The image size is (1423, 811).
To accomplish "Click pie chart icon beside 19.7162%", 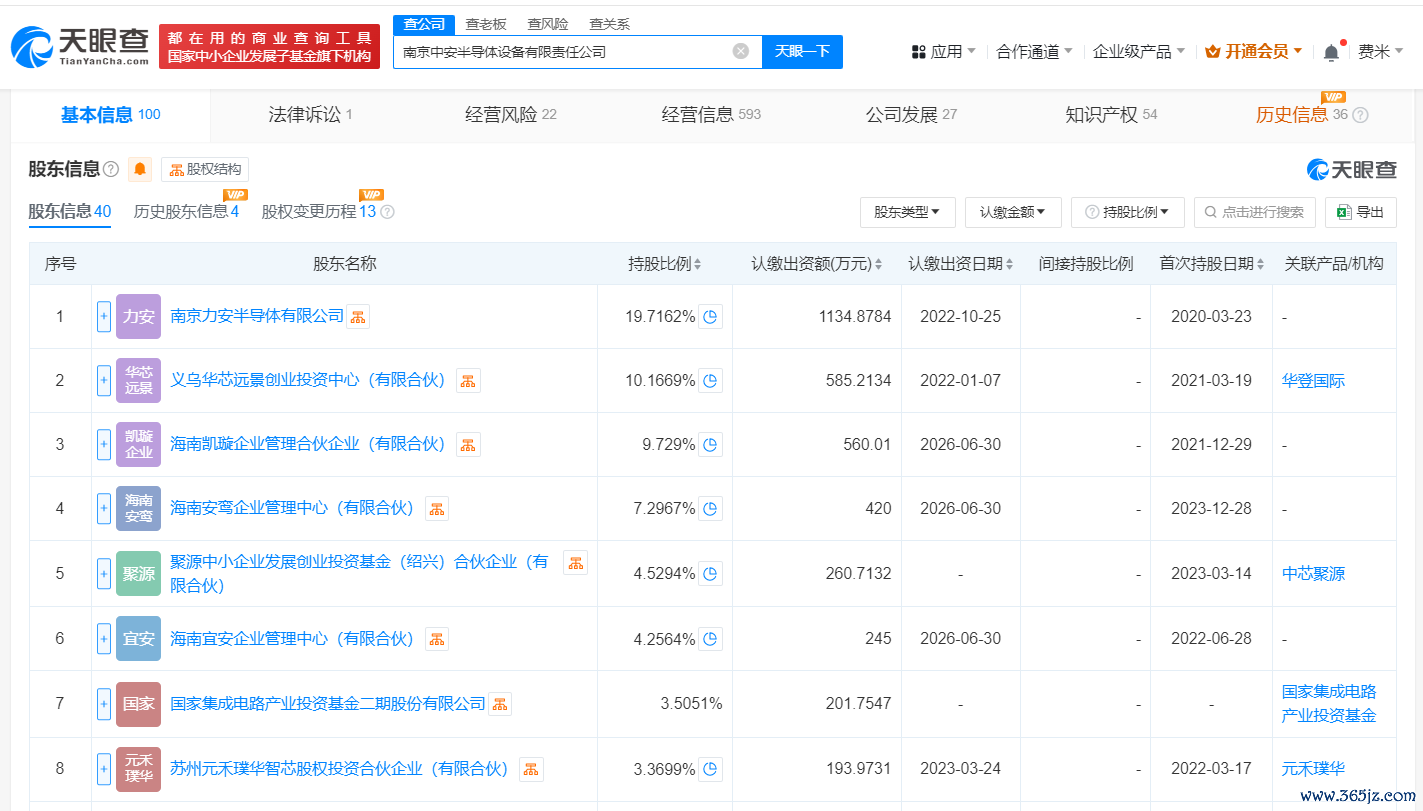I will pyautogui.click(x=710, y=317).
